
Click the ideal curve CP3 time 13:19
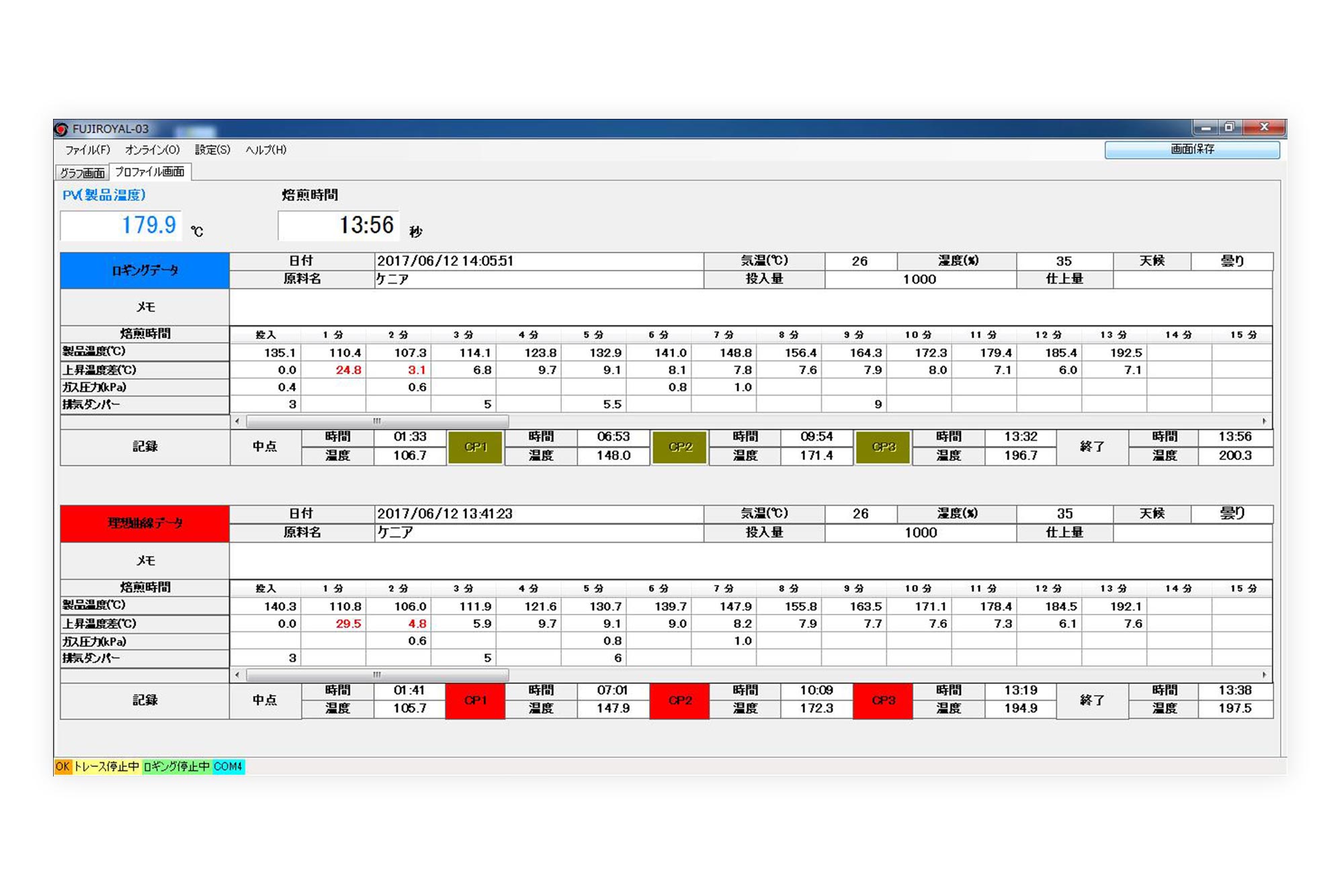1020,690
